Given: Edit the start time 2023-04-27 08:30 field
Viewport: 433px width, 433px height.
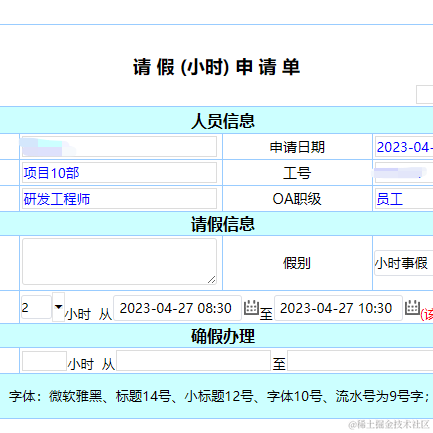Looking at the screenshot, I should coord(177,308).
